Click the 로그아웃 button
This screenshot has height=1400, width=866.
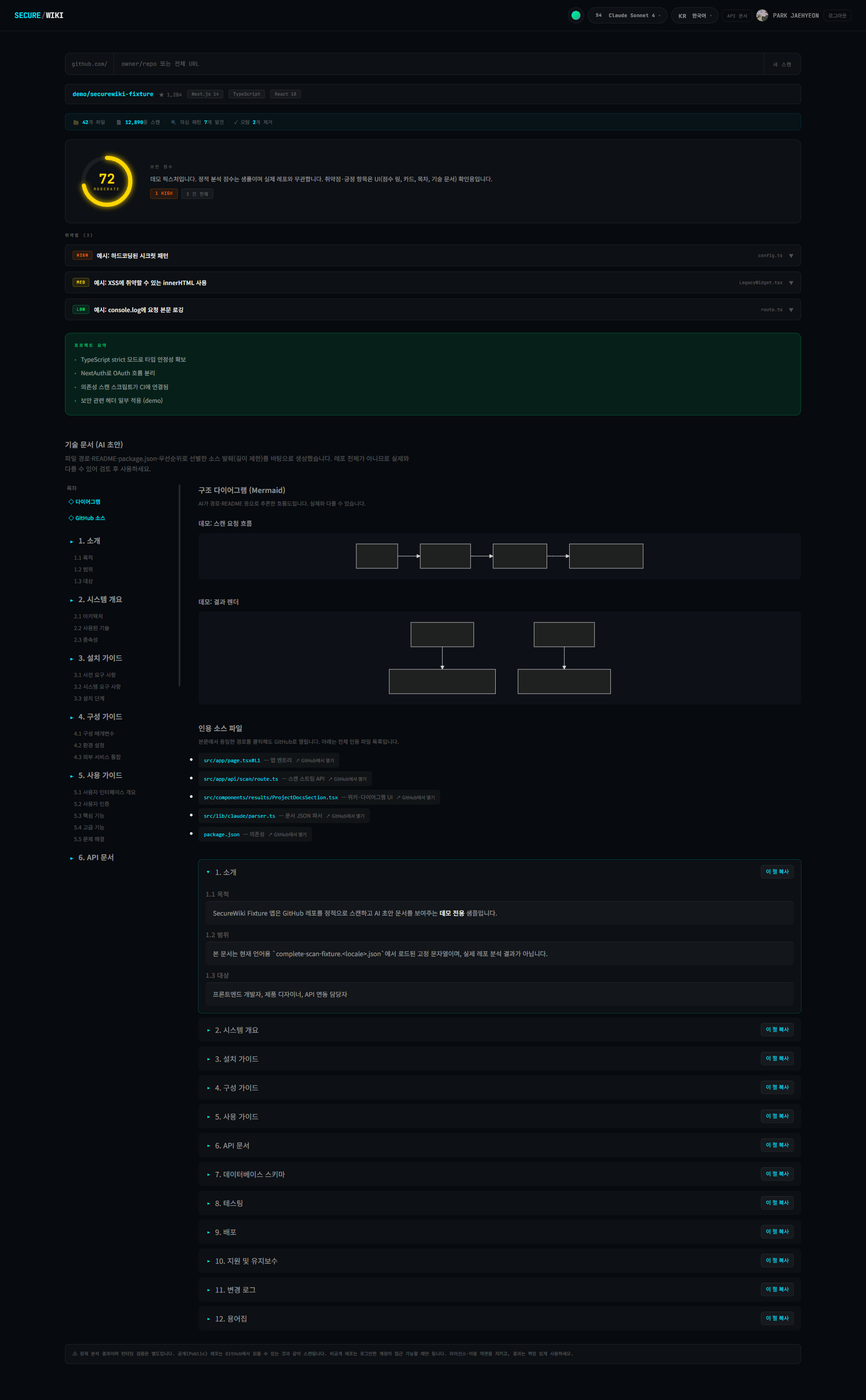tap(837, 15)
